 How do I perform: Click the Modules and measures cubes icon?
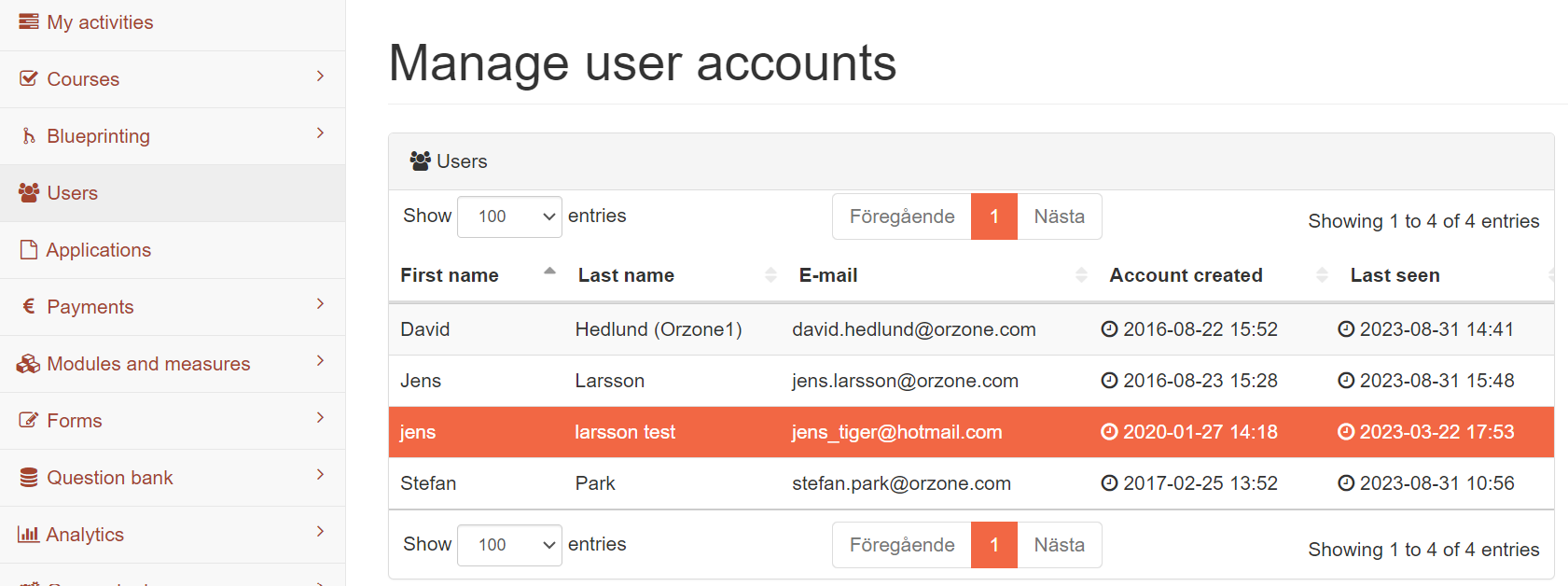(x=28, y=363)
